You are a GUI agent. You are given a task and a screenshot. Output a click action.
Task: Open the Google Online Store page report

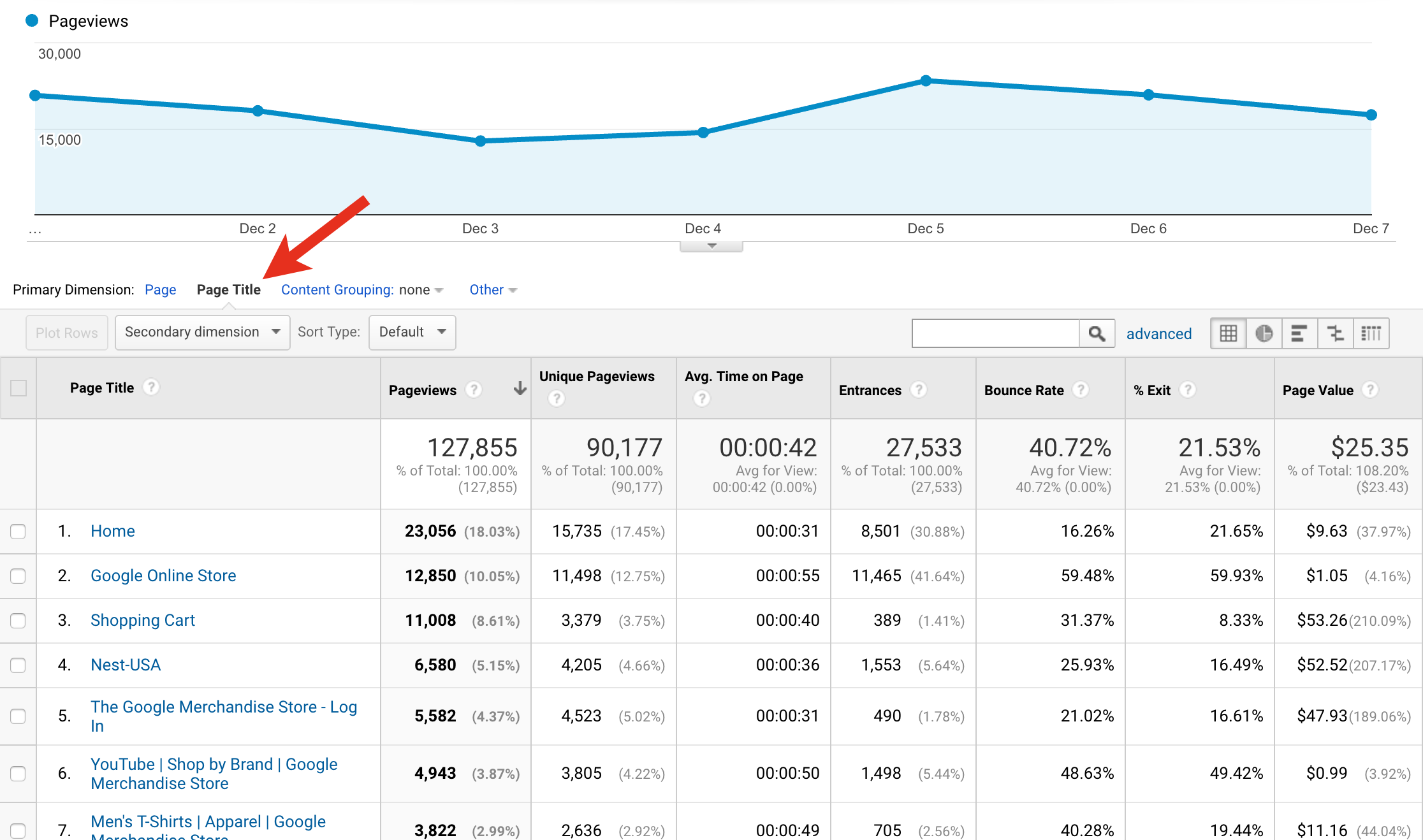(x=163, y=576)
